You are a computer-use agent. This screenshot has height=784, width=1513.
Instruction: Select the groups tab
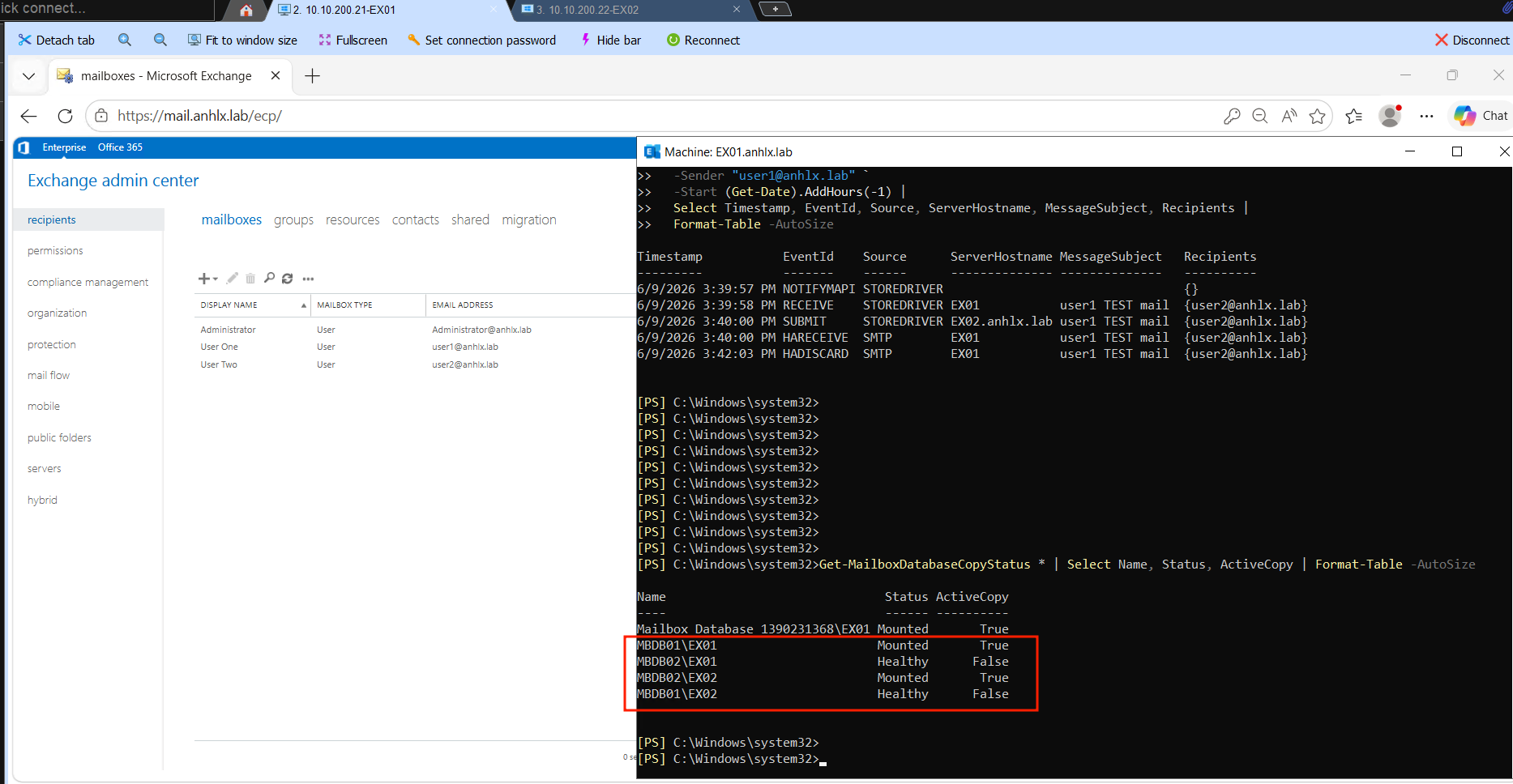point(293,219)
